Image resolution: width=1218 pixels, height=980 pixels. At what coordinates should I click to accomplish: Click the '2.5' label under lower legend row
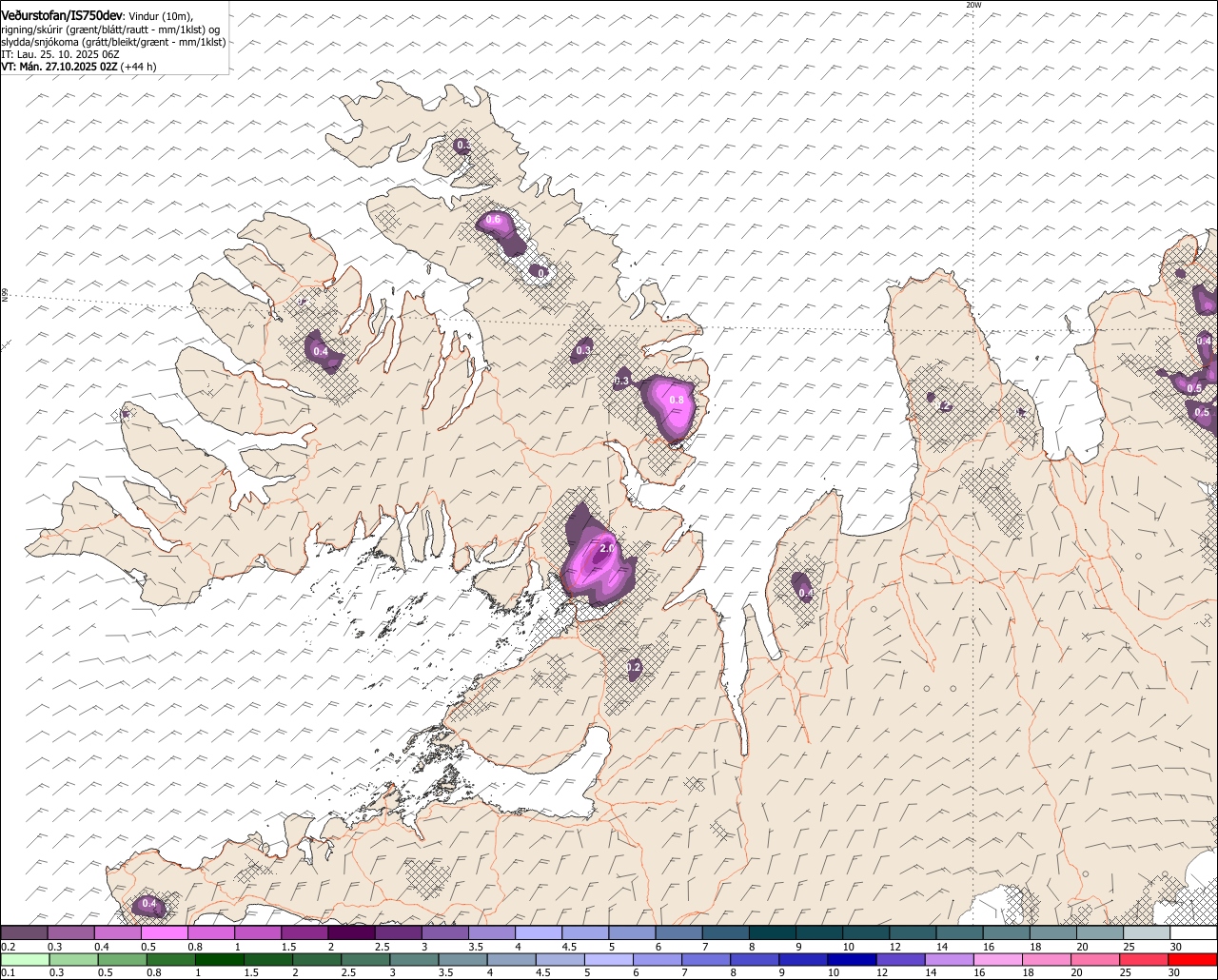(x=348, y=972)
